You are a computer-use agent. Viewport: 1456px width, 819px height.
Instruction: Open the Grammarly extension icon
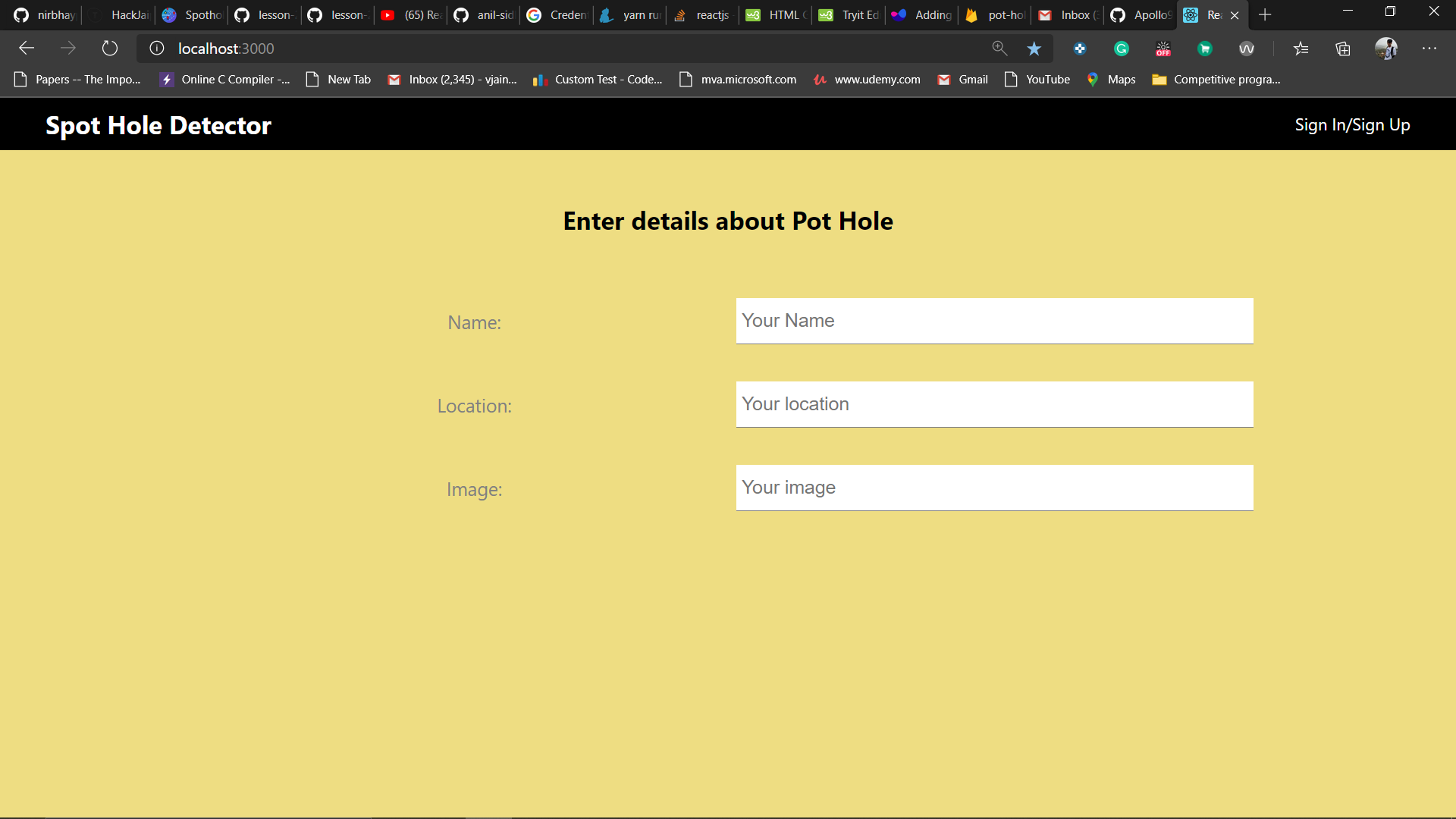point(1122,49)
